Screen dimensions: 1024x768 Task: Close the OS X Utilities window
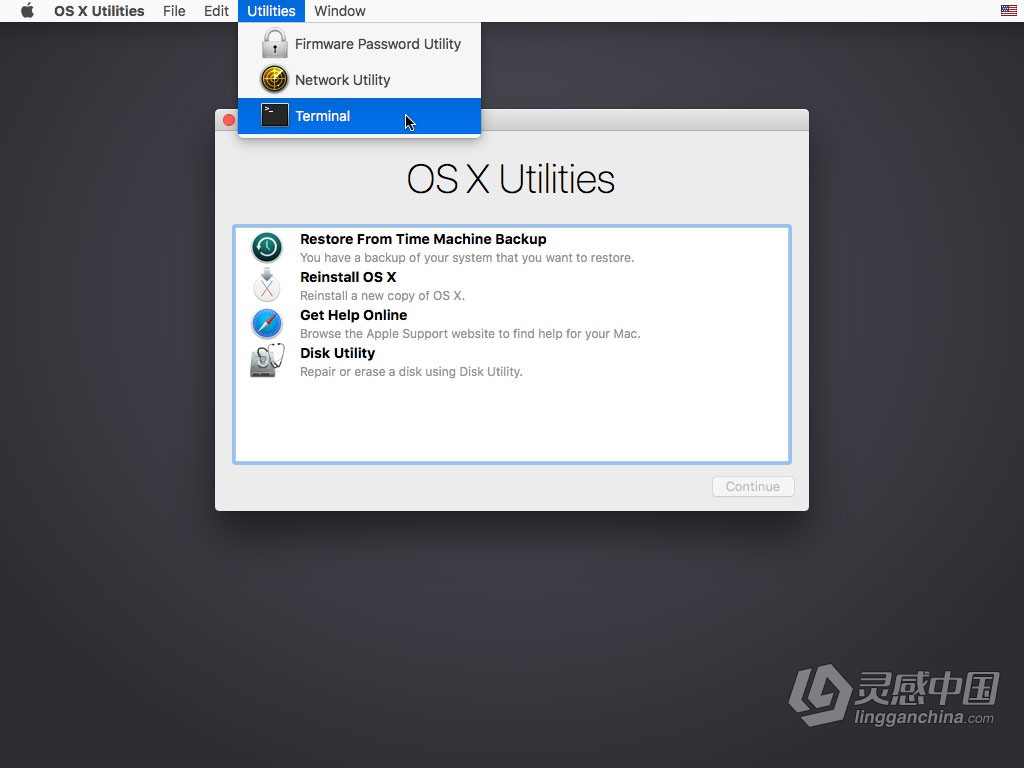(x=228, y=120)
